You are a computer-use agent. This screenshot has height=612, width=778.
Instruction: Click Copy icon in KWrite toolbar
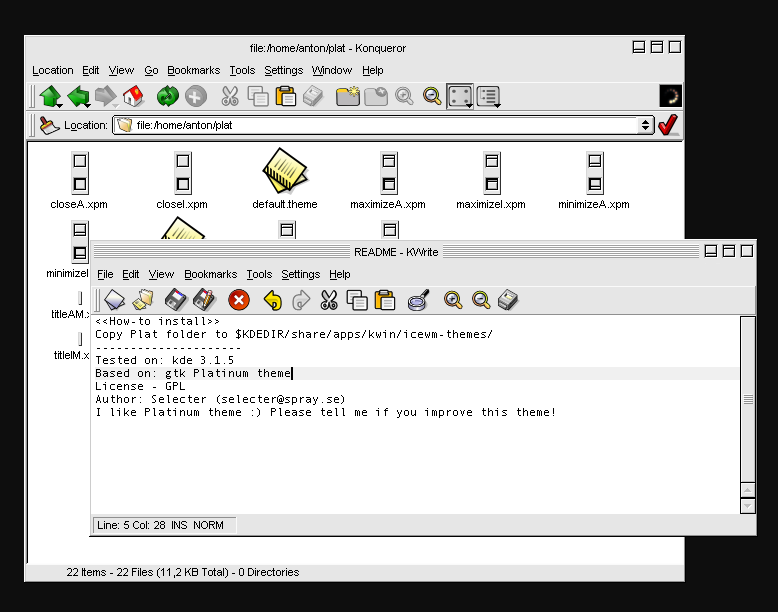[357, 300]
